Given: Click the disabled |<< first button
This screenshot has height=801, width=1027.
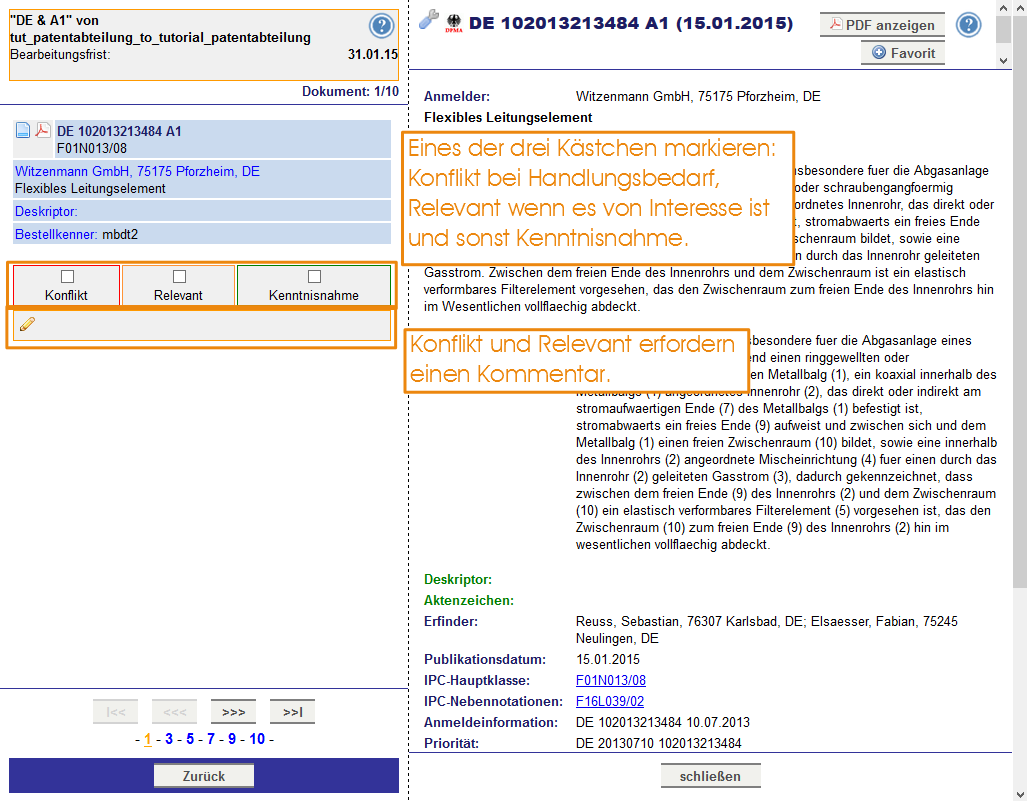Looking at the screenshot, I should (x=116, y=712).
